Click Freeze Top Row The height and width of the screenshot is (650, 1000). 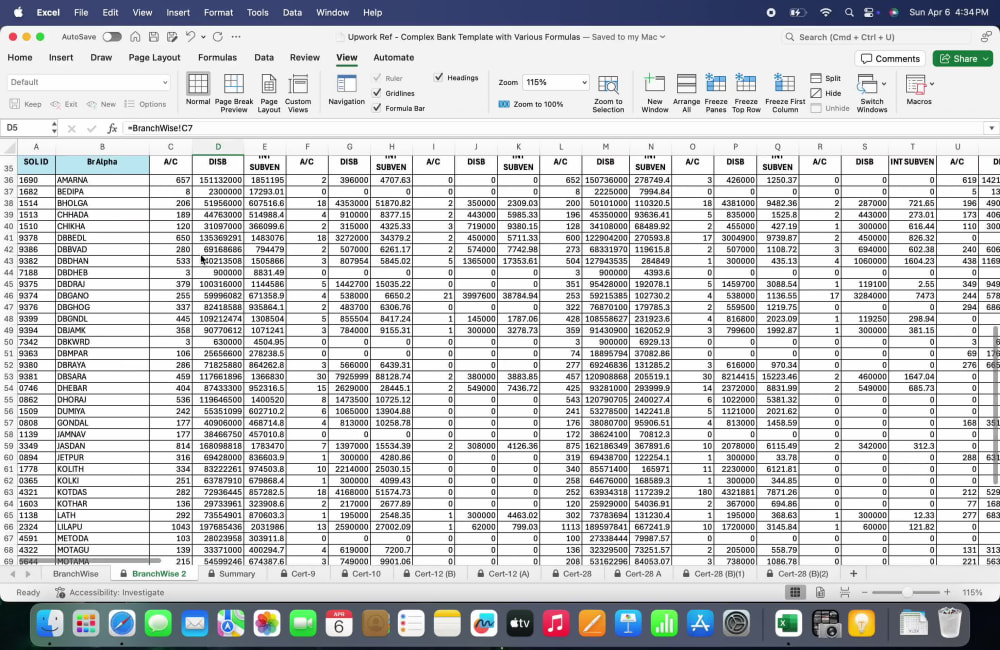[x=746, y=92]
